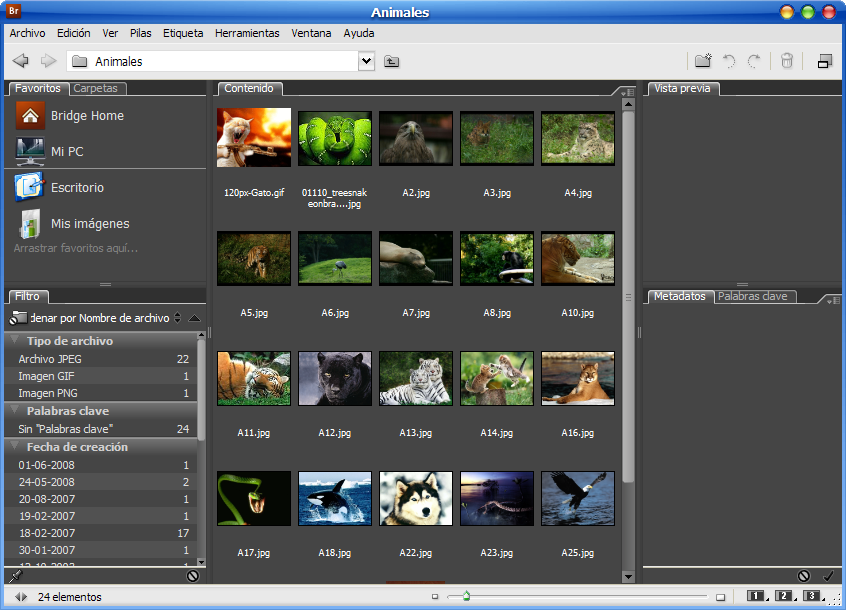Open the Animales path dropdown
This screenshot has width=846, height=610.
point(366,61)
